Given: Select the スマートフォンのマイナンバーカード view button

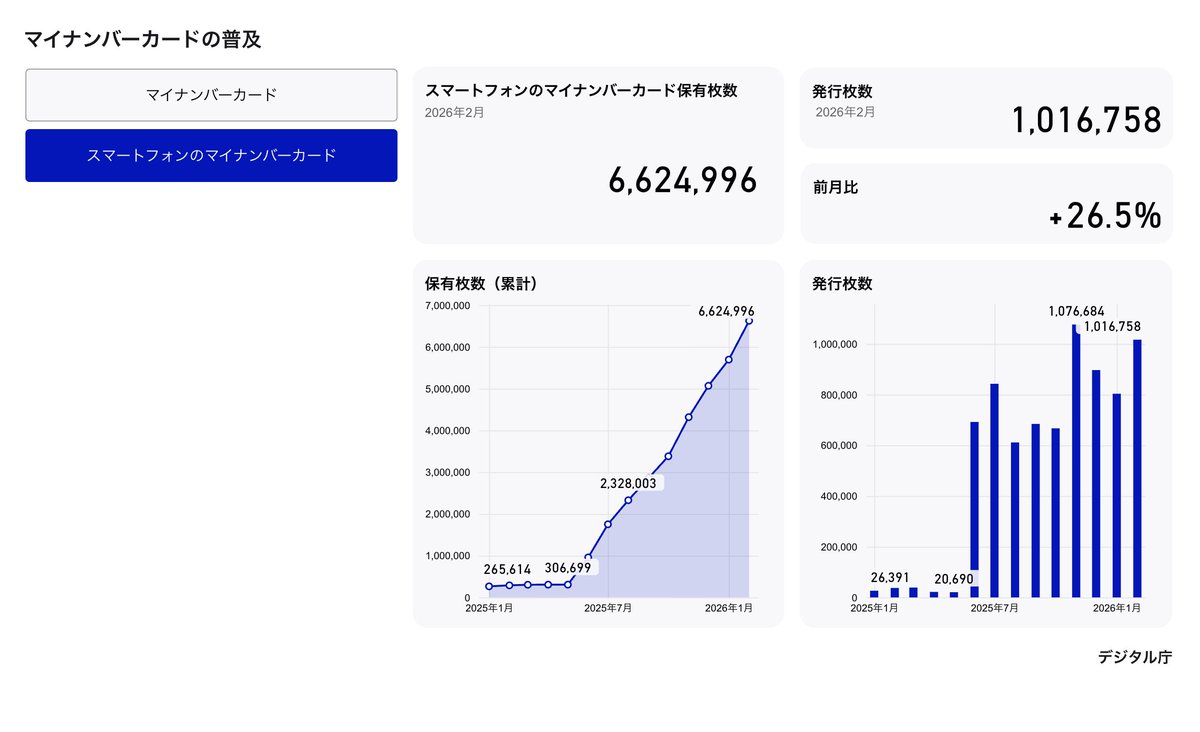Looking at the screenshot, I should point(211,155).
